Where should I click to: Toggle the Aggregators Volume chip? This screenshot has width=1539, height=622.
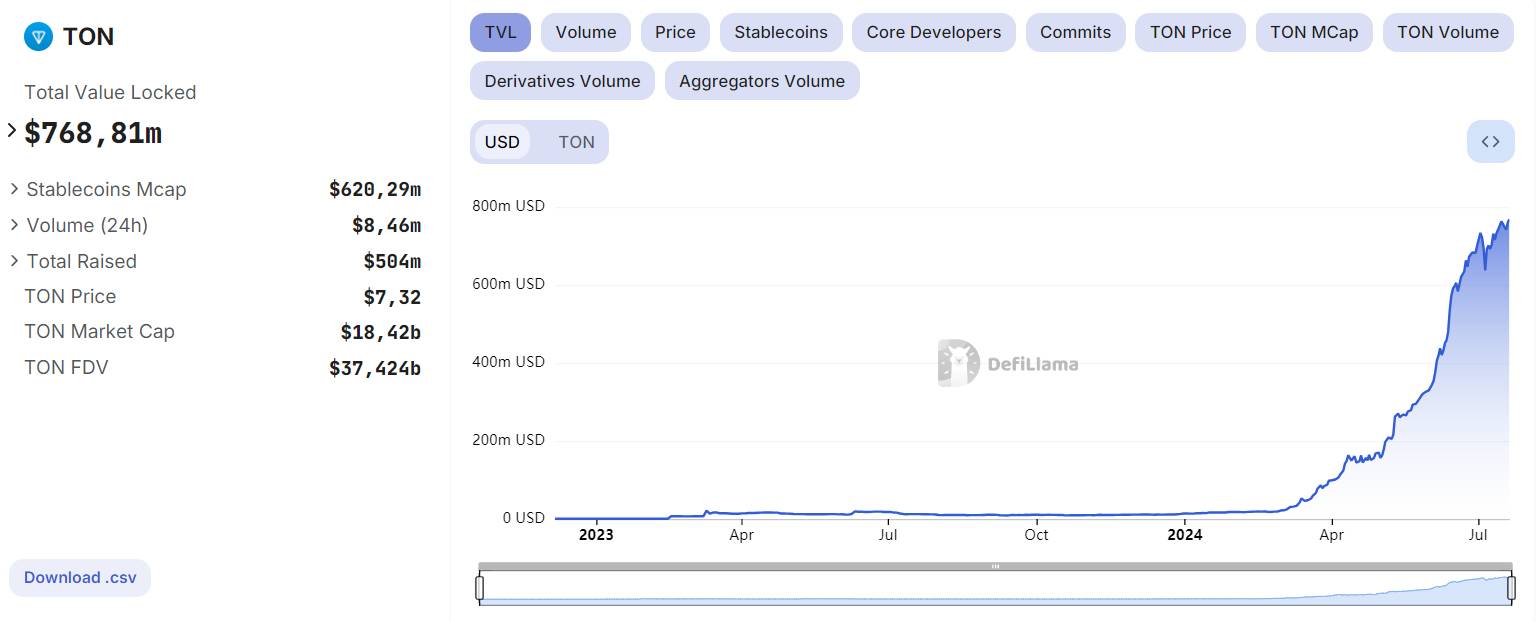point(762,81)
